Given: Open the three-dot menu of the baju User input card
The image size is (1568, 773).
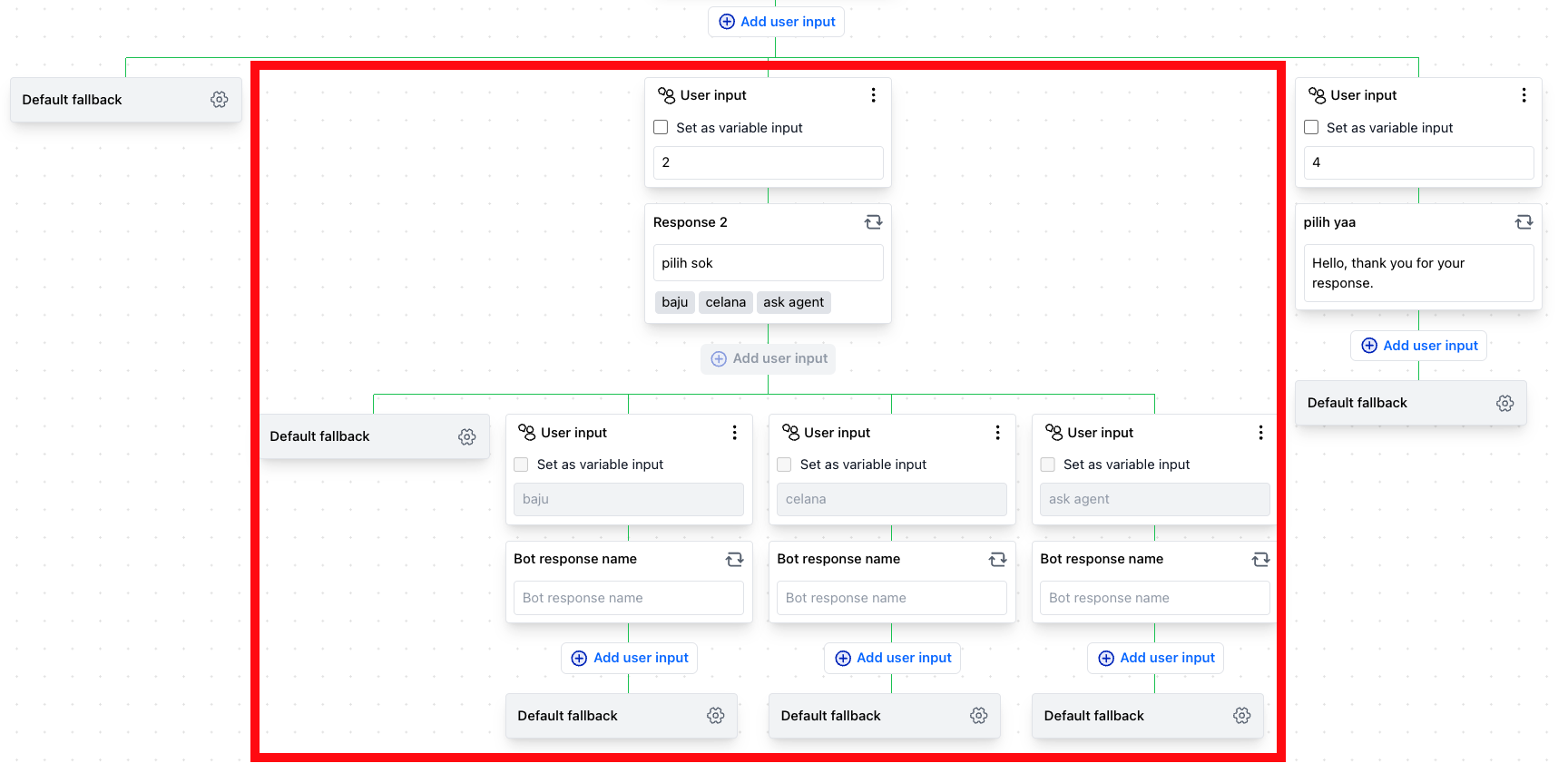Looking at the screenshot, I should (x=734, y=433).
